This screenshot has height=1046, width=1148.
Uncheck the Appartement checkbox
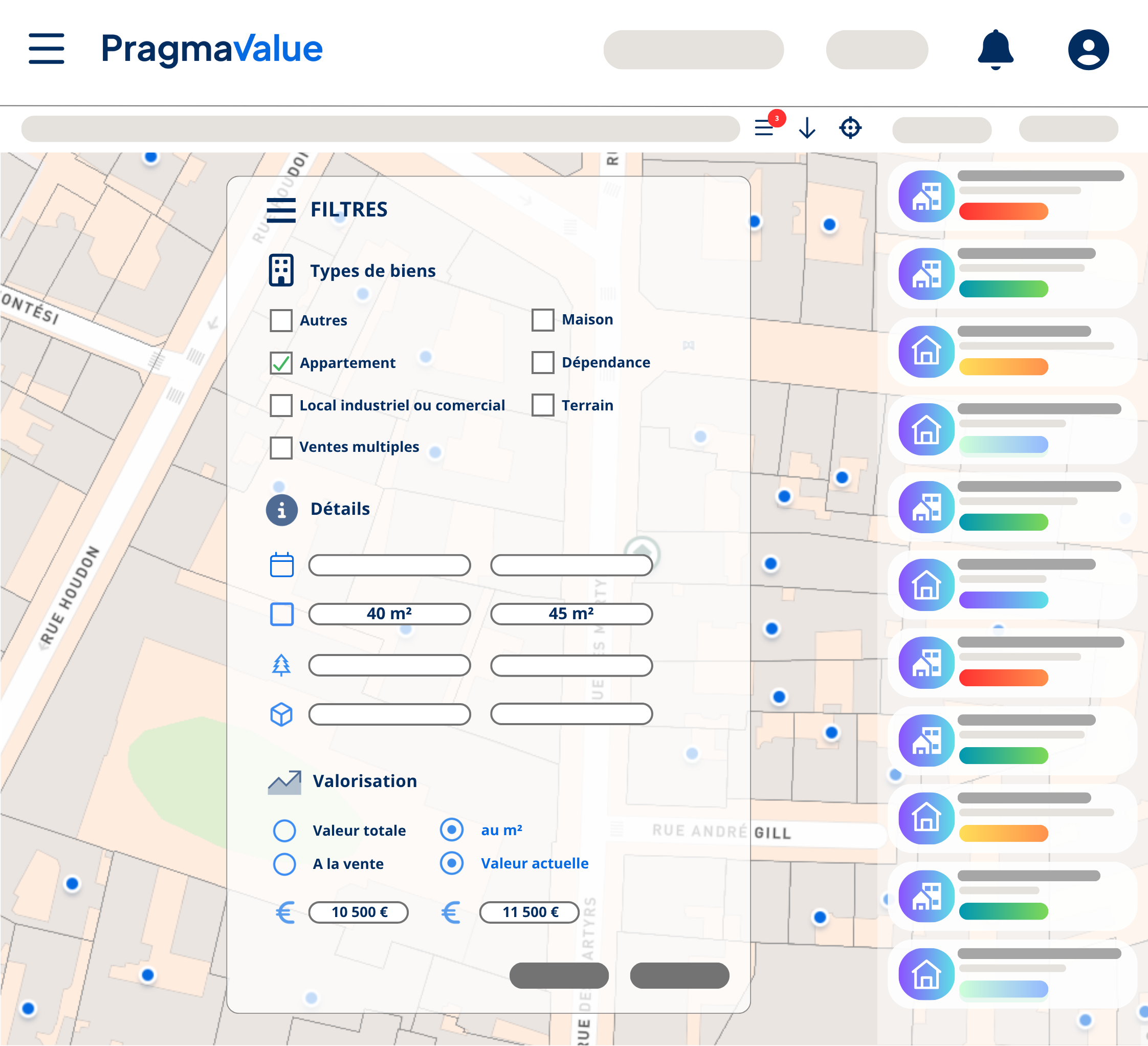281,363
